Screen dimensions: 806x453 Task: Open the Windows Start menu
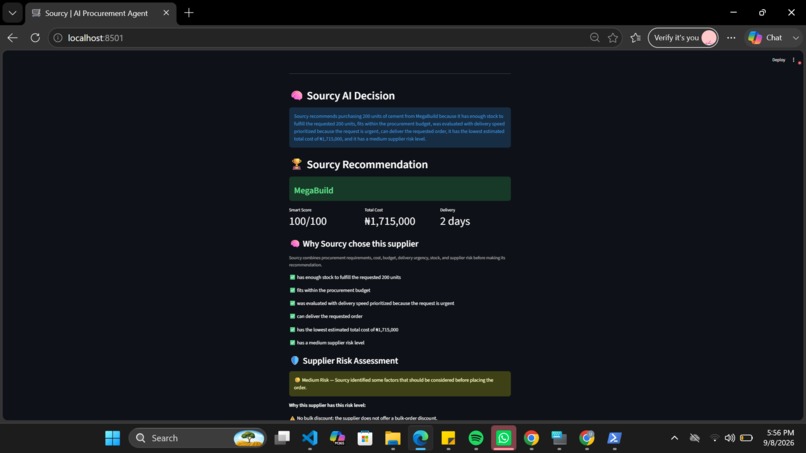pos(113,438)
